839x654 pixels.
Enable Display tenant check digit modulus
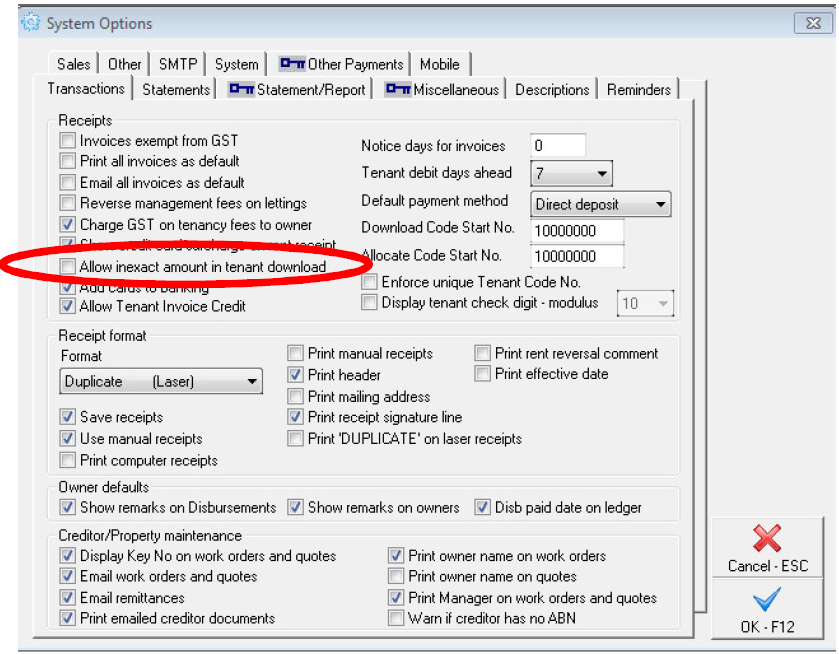pos(369,302)
